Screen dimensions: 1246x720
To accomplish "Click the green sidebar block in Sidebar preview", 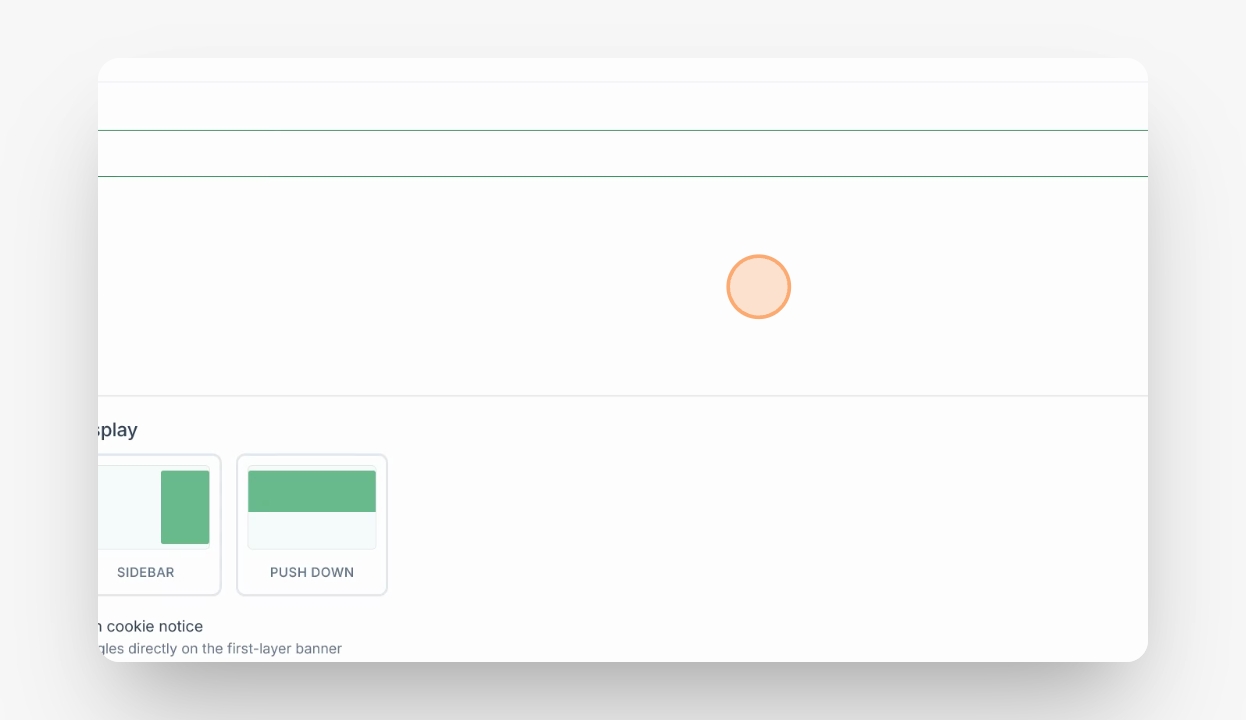I will tap(185, 507).
